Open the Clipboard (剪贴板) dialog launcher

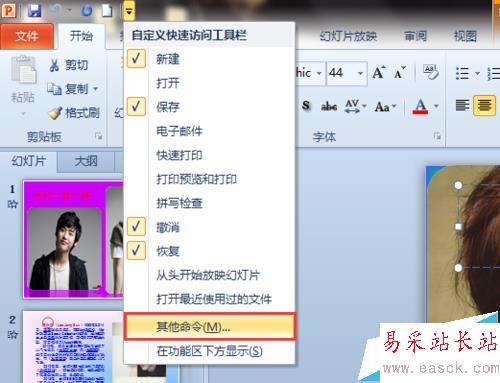point(98,136)
